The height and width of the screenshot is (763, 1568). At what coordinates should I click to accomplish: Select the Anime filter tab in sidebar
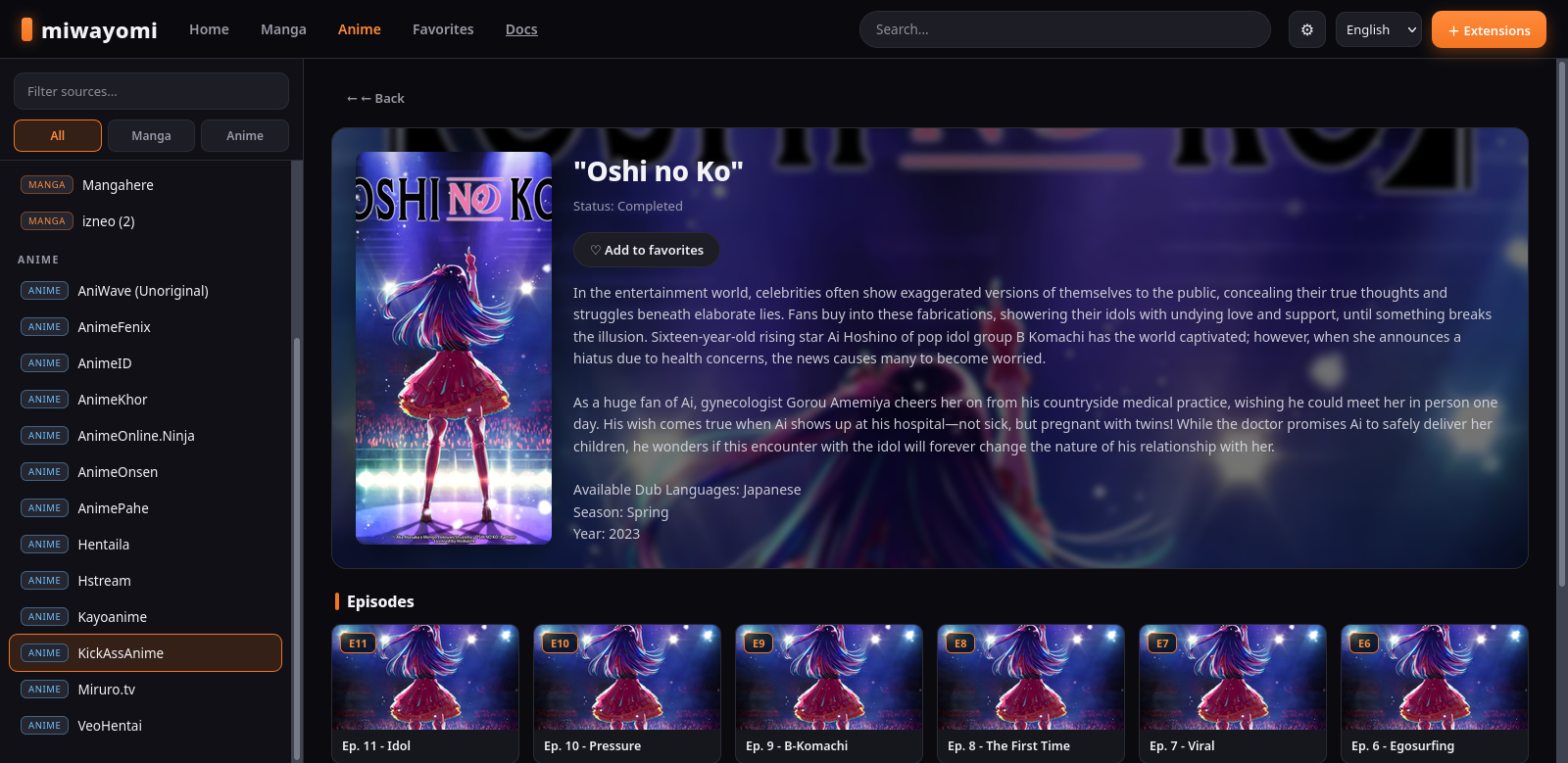click(x=245, y=136)
